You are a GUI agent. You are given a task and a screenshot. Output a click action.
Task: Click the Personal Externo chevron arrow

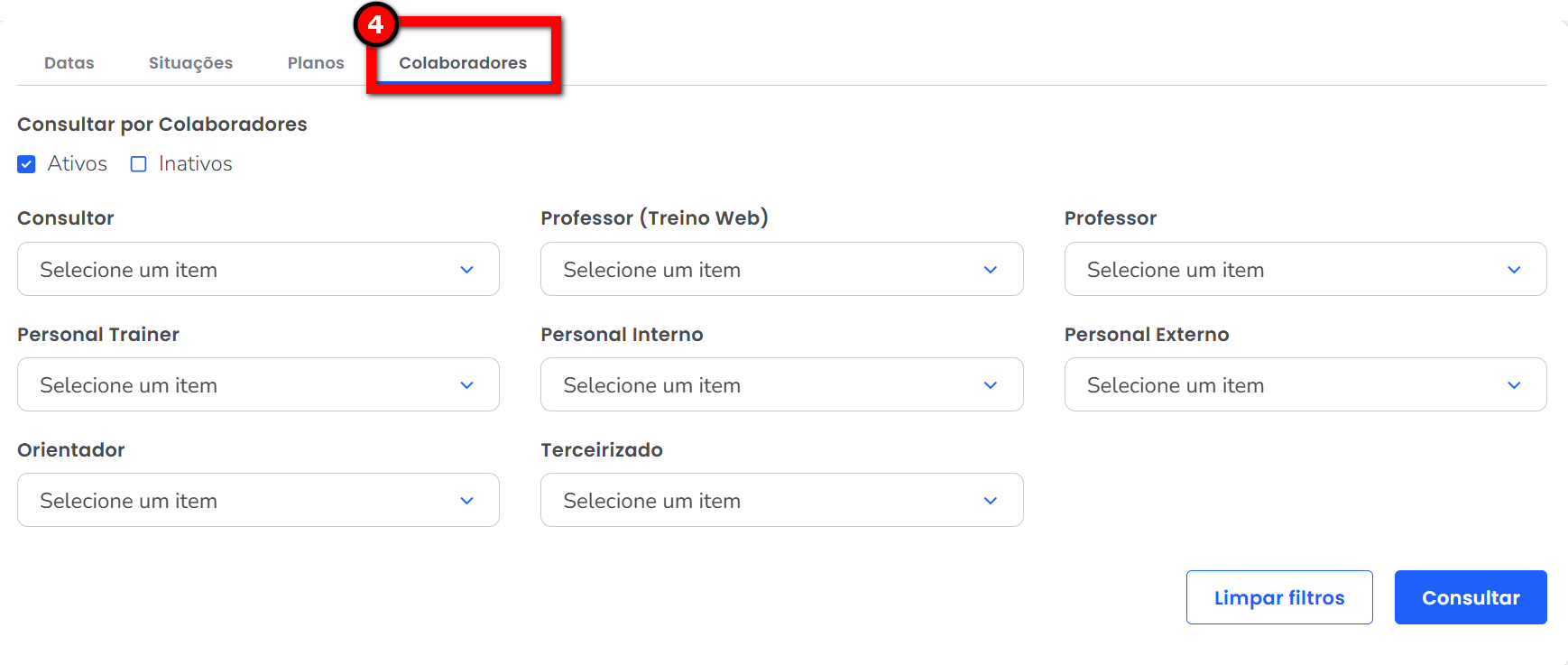(x=1514, y=385)
